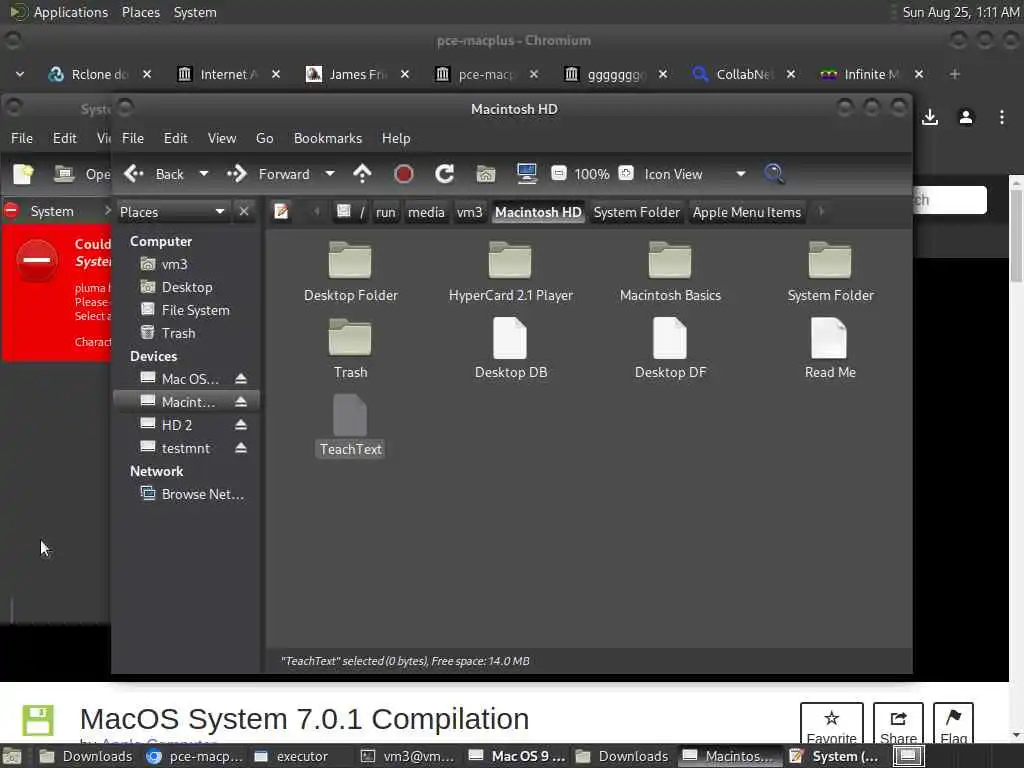1024x768 pixels.
Task: Click the media path segment
Action: (x=426, y=212)
